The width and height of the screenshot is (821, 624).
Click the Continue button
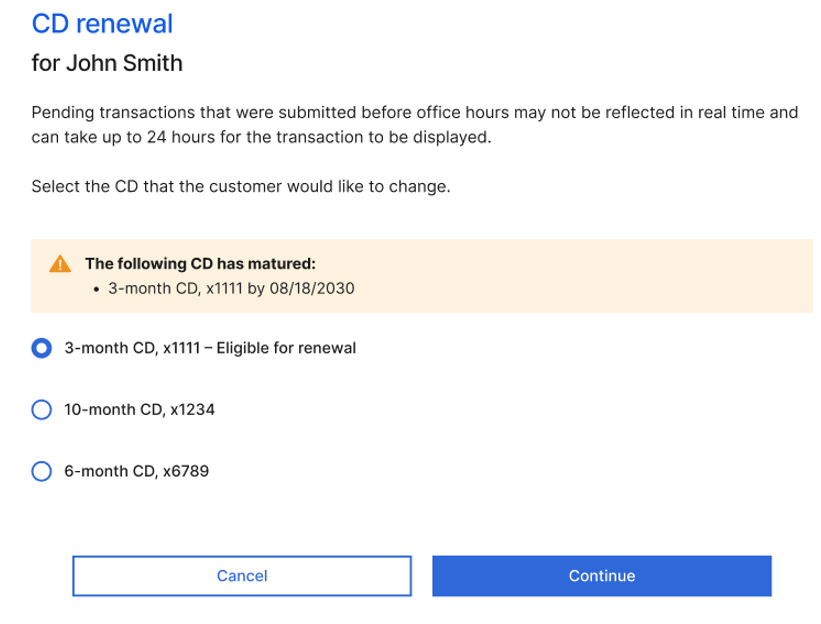click(x=602, y=576)
